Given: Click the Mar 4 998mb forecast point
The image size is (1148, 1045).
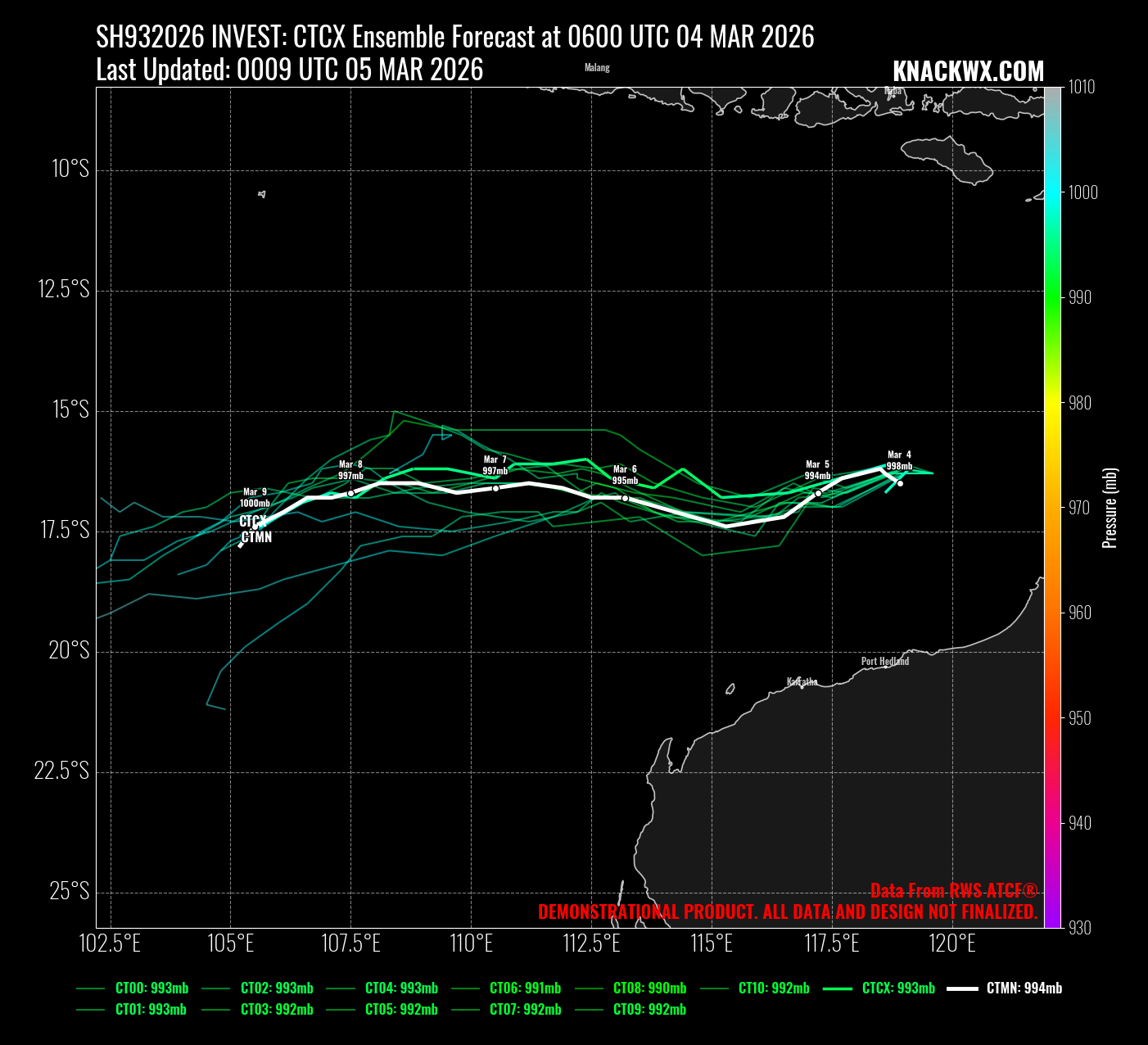Looking at the screenshot, I should point(900,483).
